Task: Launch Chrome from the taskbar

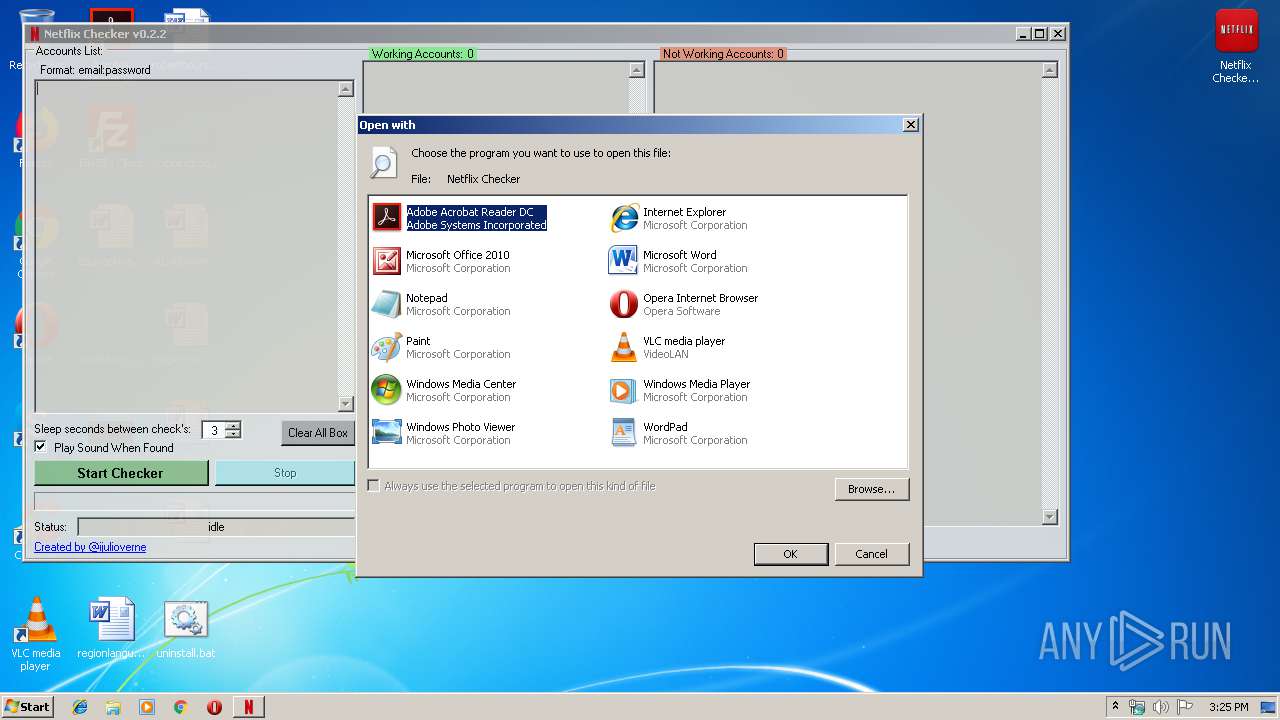Action: (181, 707)
